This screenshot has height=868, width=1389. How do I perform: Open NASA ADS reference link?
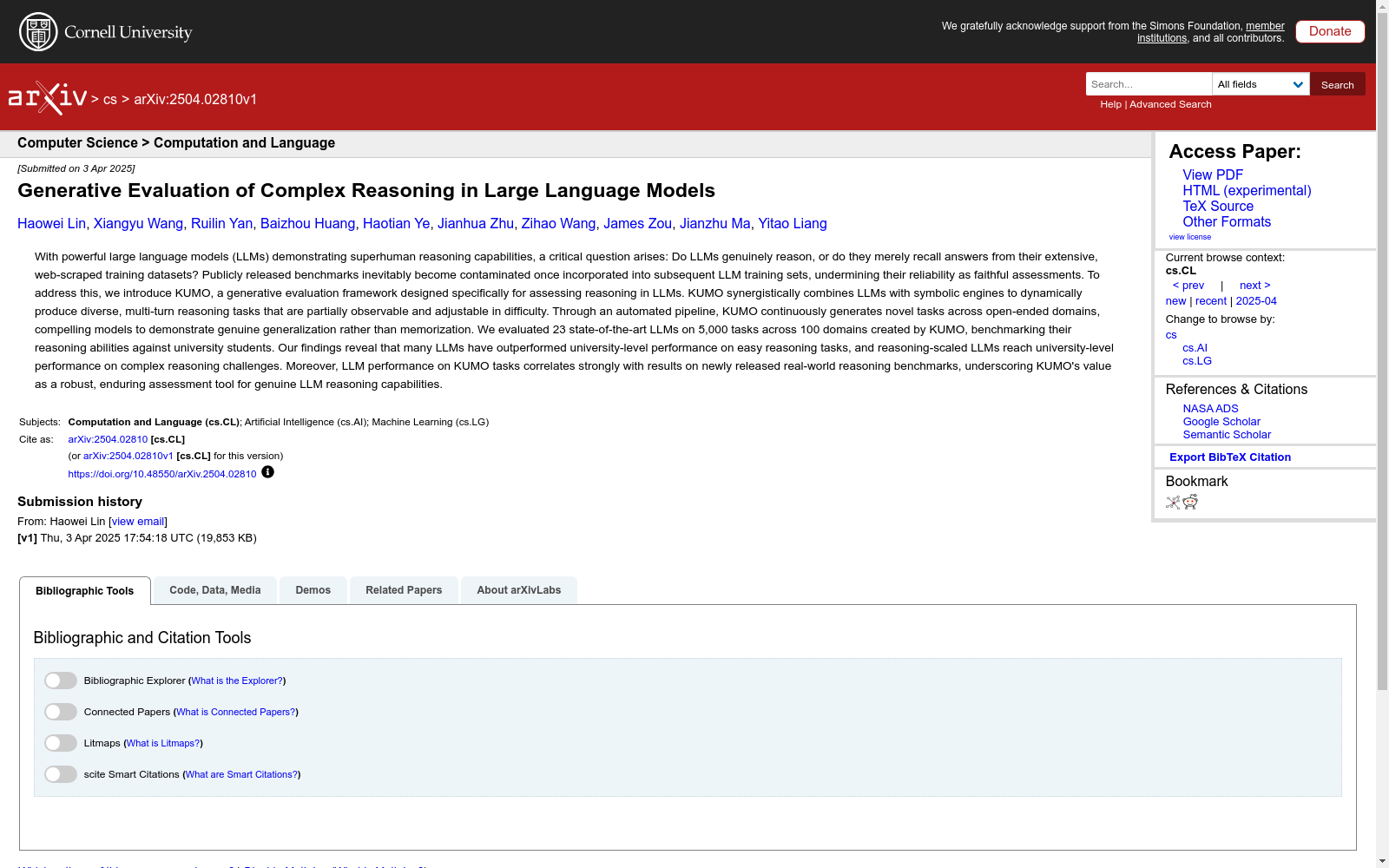pyautogui.click(x=1210, y=409)
